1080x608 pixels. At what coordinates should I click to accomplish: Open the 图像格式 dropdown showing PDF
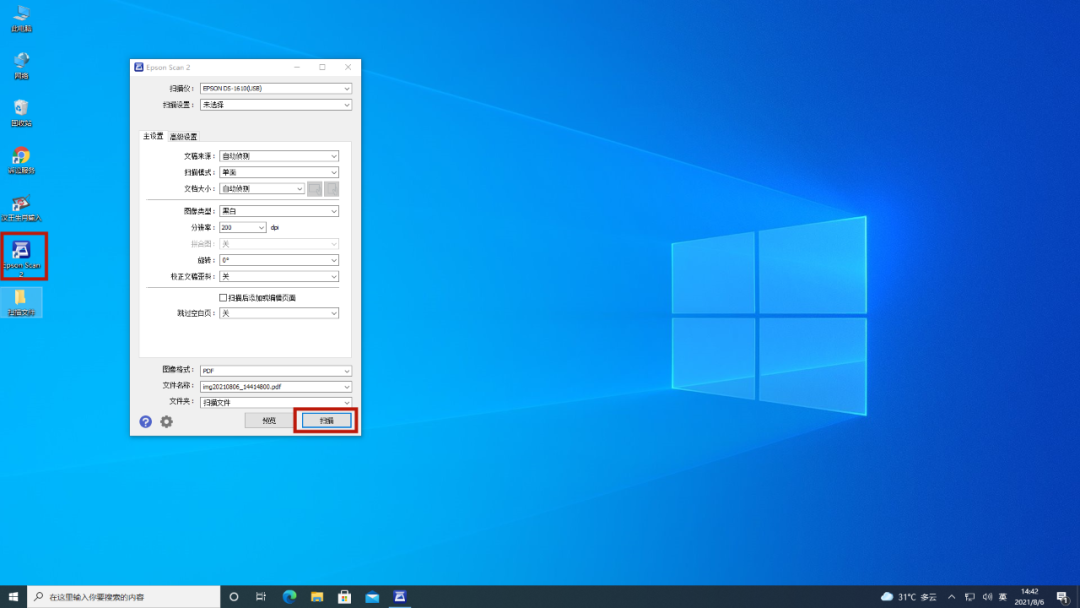coord(276,370)
